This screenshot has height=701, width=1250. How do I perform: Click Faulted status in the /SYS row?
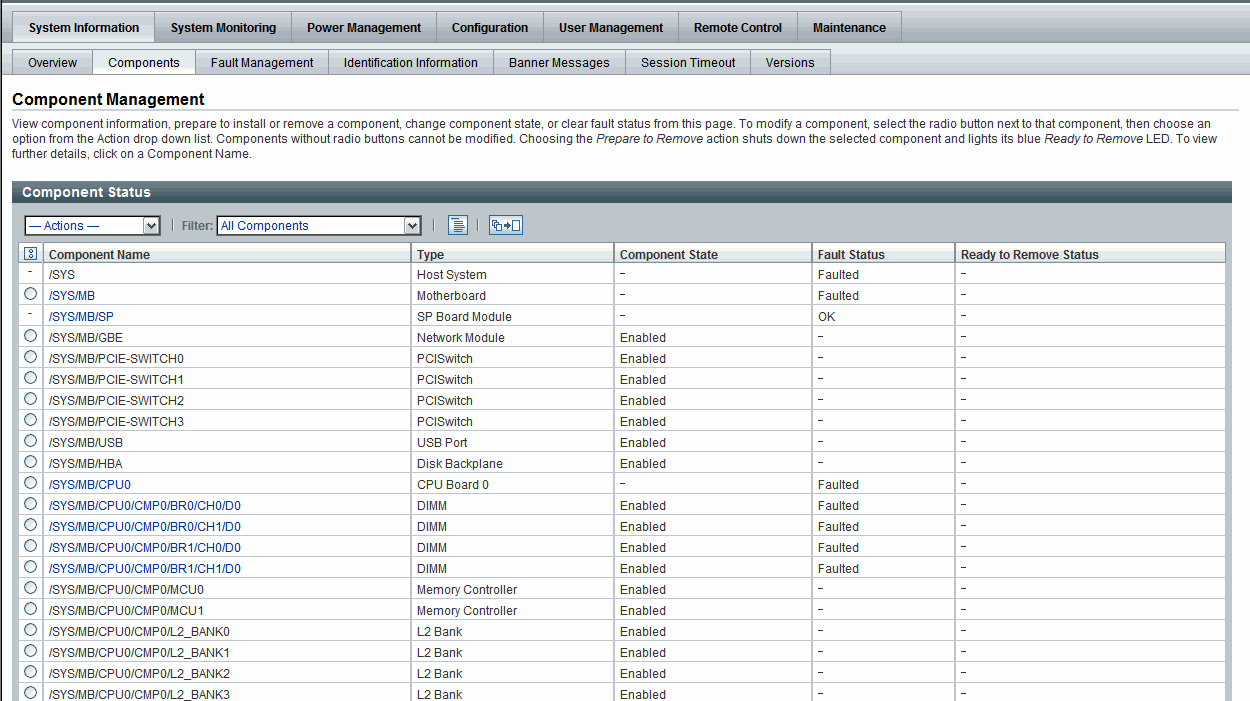(838, 275)
